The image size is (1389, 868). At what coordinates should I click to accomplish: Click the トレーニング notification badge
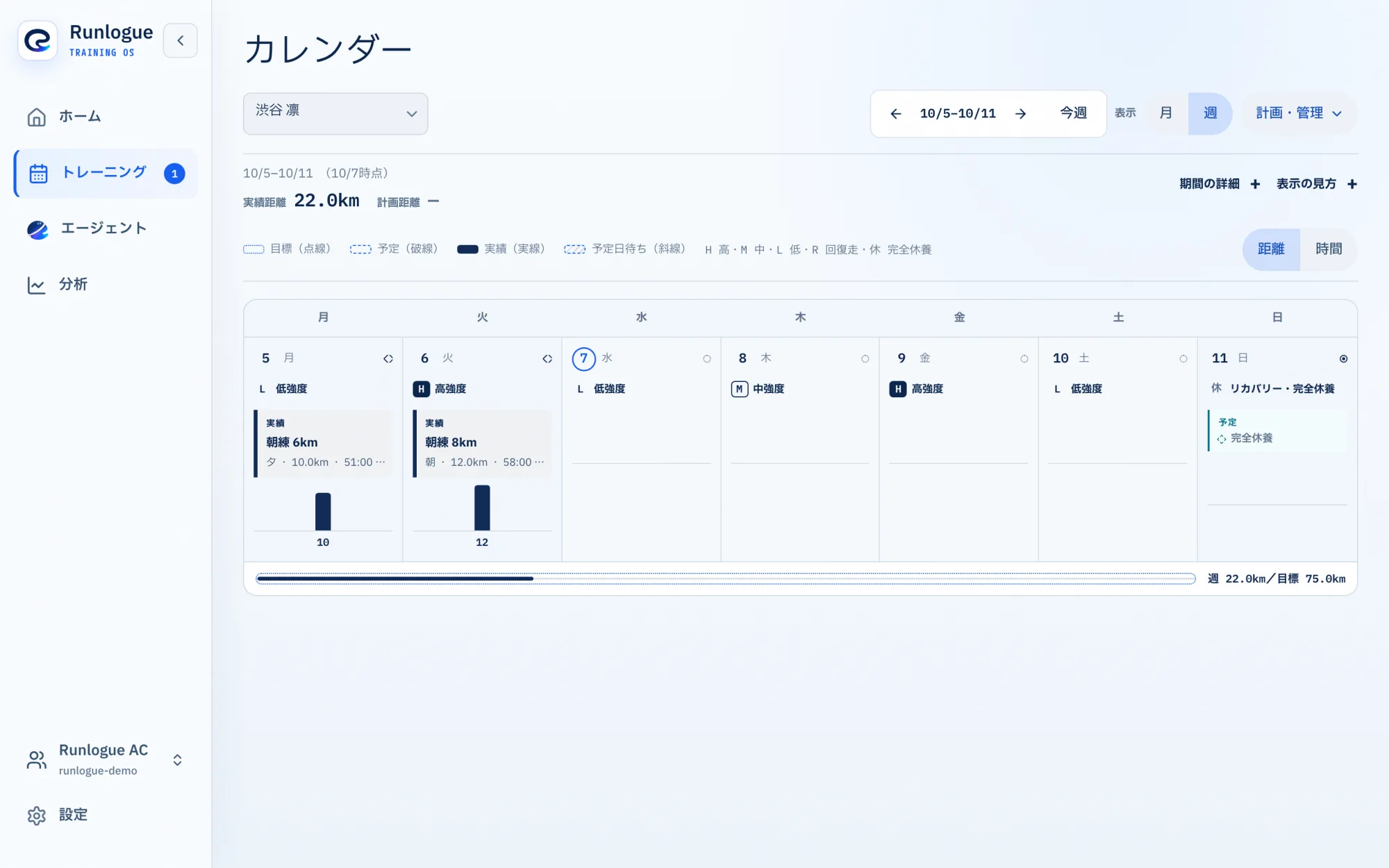[174, 174]
